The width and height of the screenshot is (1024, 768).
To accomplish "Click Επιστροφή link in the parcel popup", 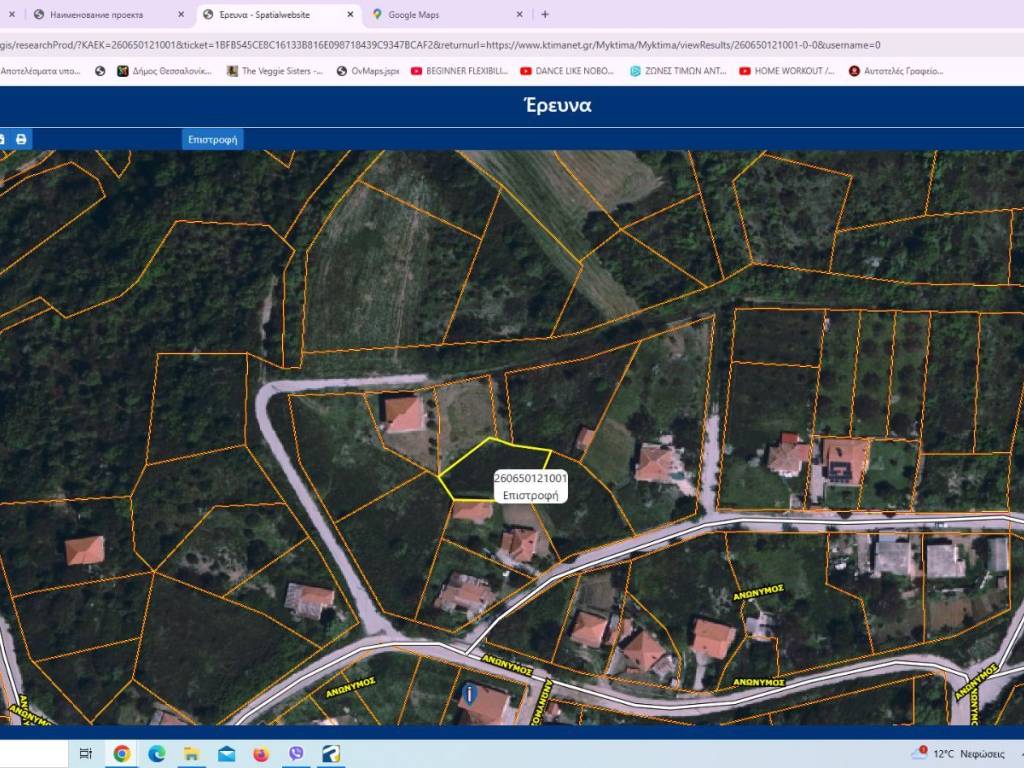I will click(x=530, y=494).
